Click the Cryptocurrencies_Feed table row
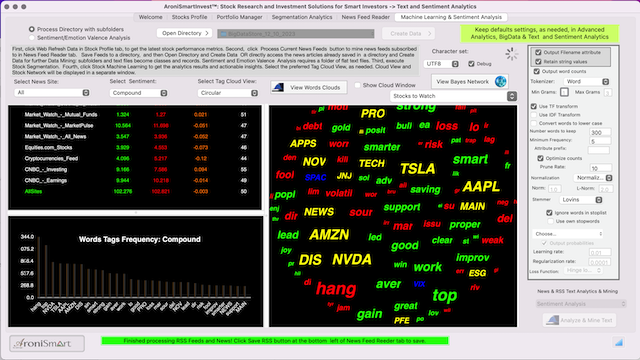The height and width of the screenshot is (360, 640). [135, 158]
